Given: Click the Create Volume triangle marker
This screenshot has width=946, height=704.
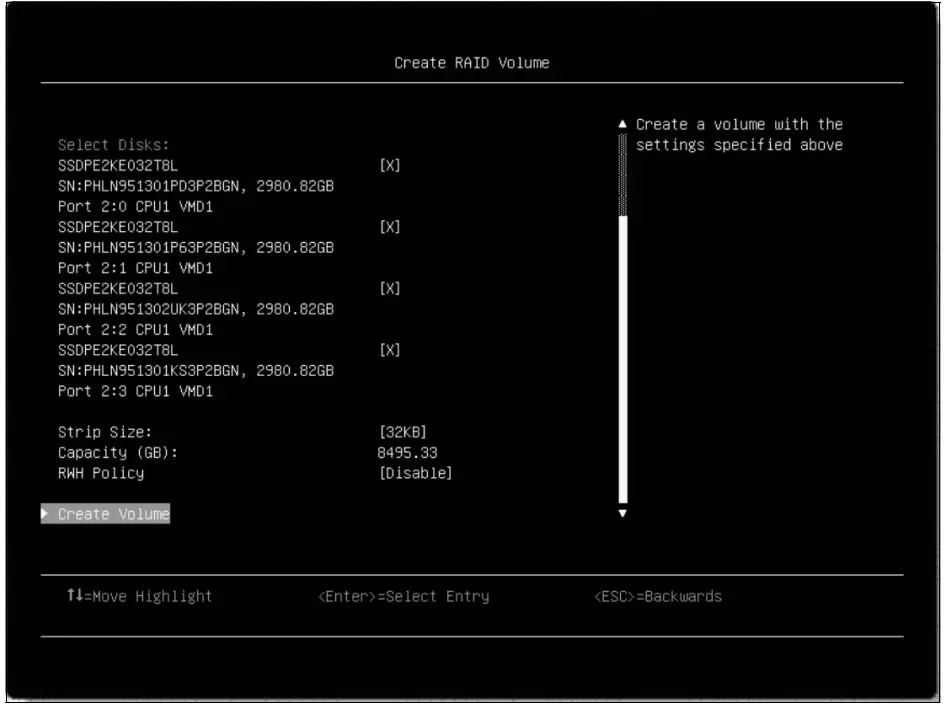Looking at the screenshot, I should click(x=46, y=515).
